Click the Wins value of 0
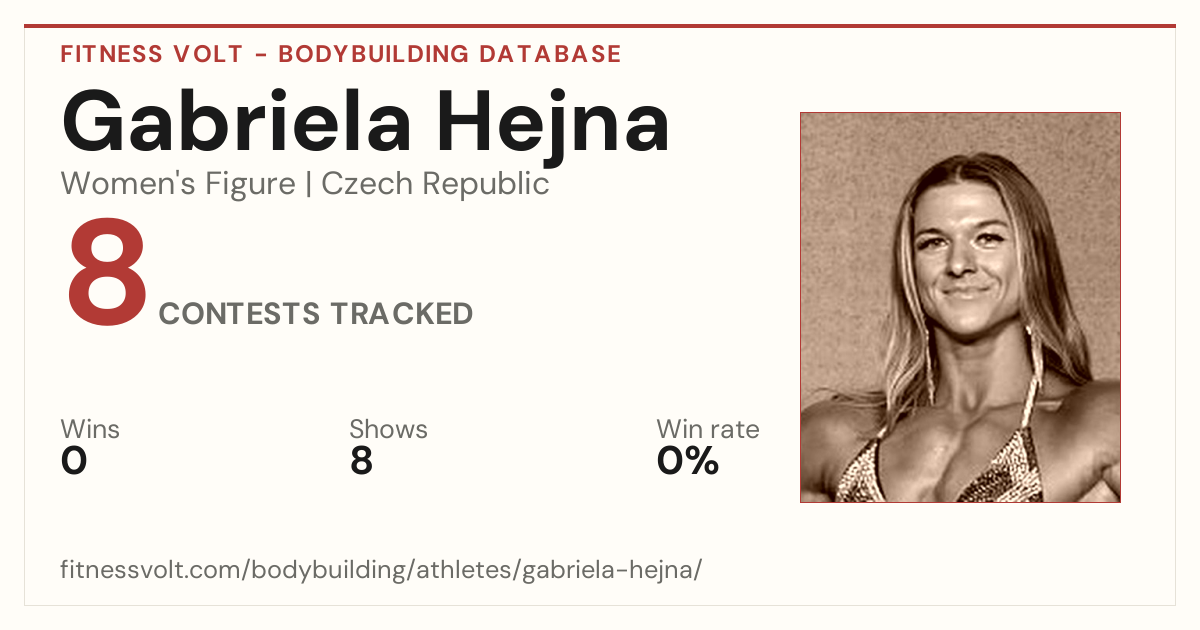This screenshot has width=1200, height=630. tap(74, 461)
